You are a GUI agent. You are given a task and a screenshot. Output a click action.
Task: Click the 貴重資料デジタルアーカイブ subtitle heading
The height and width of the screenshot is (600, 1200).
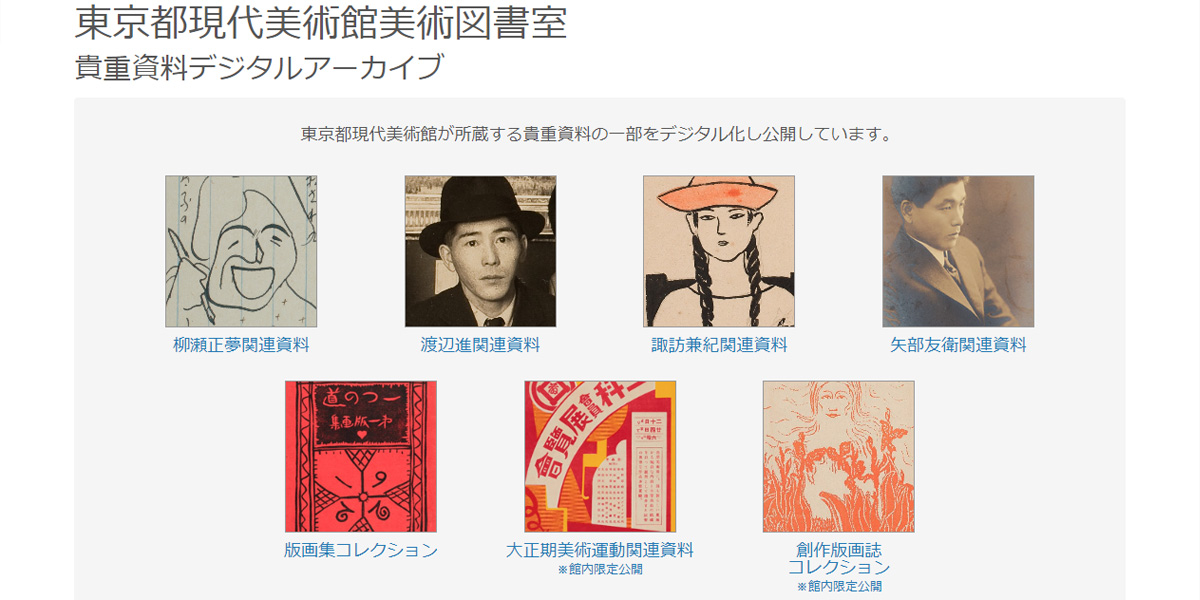pyautogui.click(x=259, y=68)
